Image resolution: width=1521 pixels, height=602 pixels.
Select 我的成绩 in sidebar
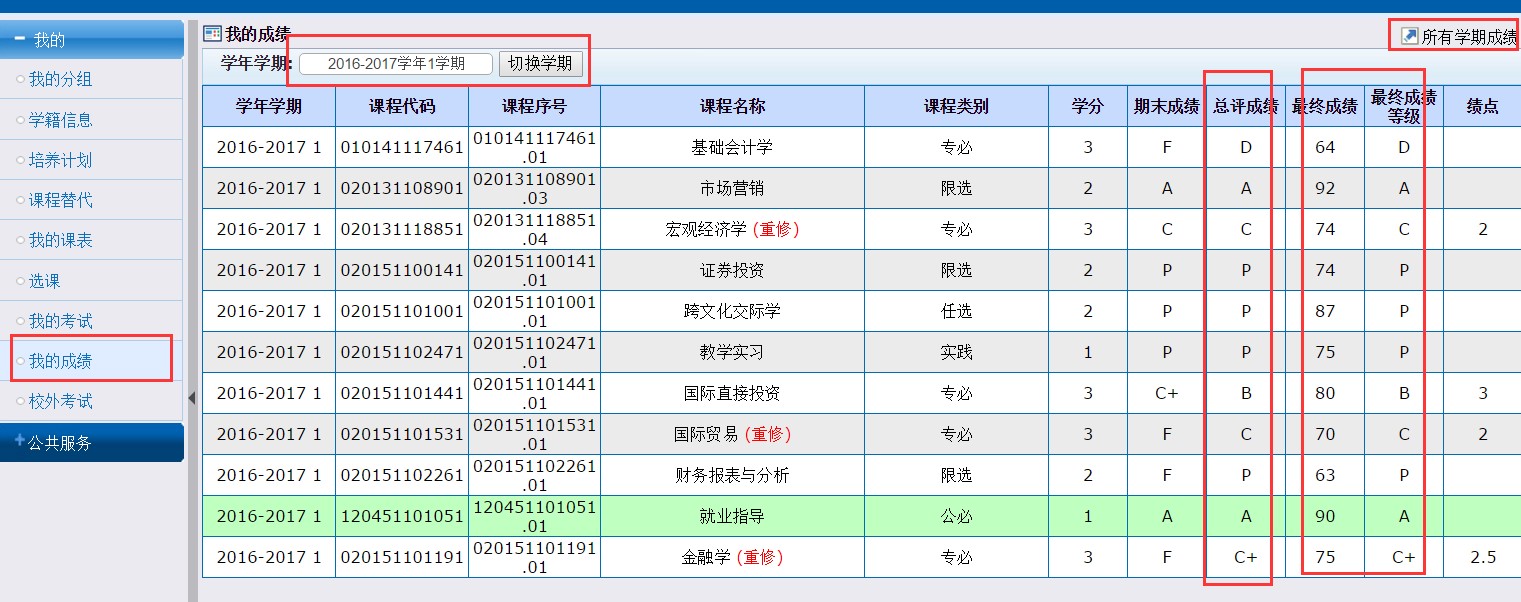coord(60,361)
